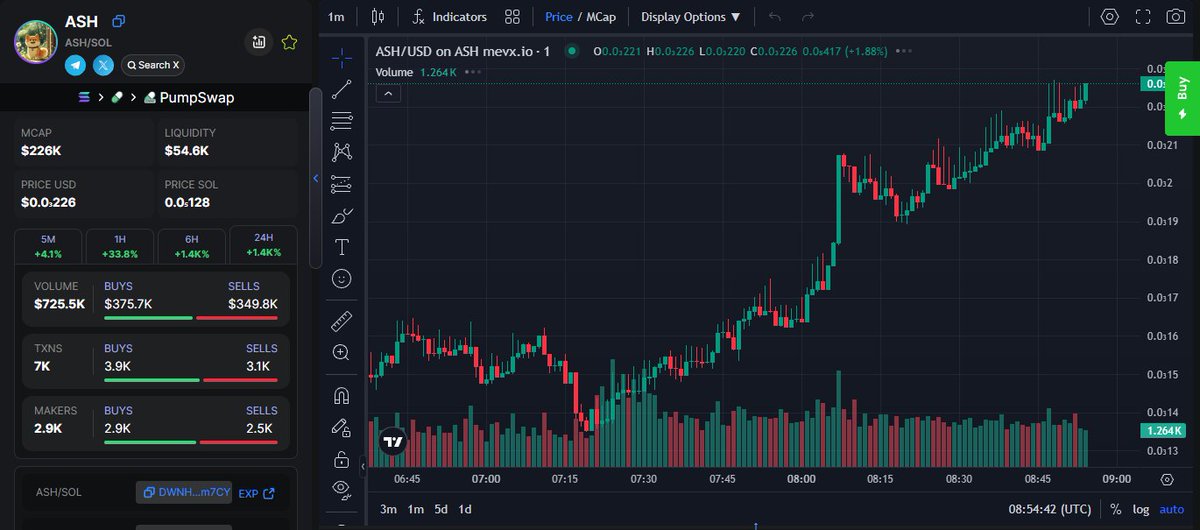Take a chart snapshot with the camera icon
Viewport: 1200px width, 530px height.
pos(1176,17)
